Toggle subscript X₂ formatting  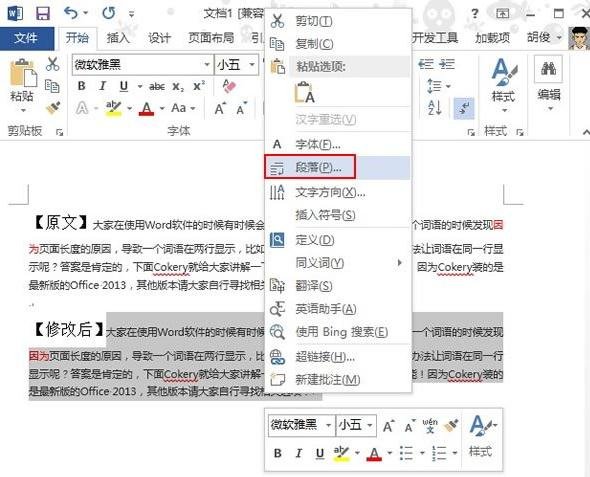[178, 87]
